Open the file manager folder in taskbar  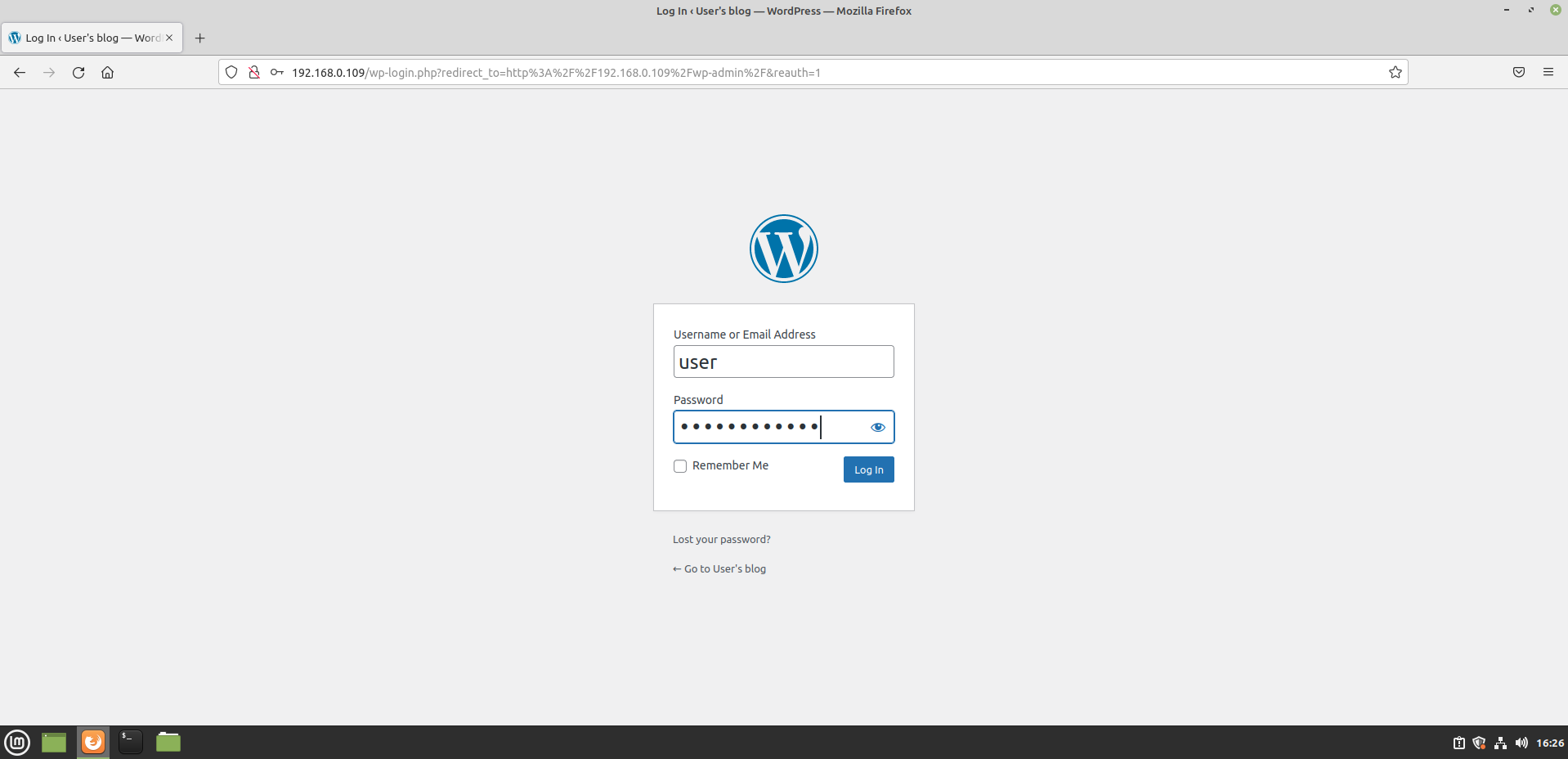[x=168, y=743]
